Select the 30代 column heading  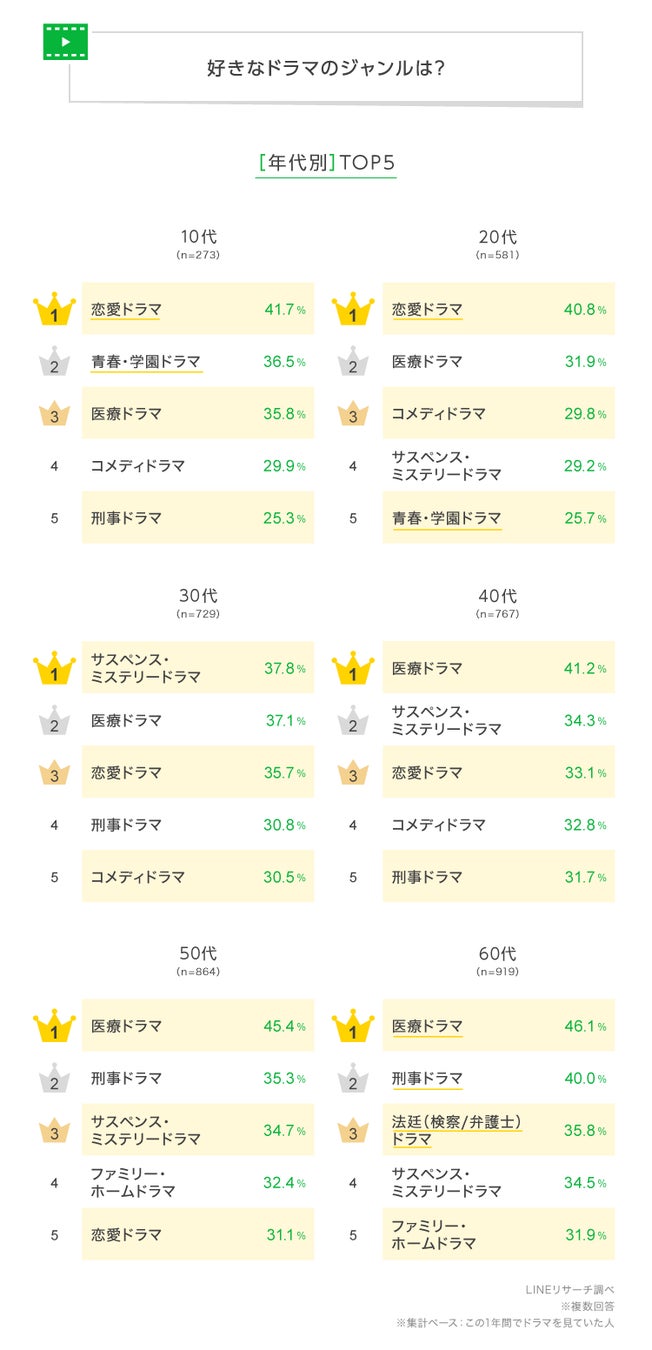(x=198, y=596)
